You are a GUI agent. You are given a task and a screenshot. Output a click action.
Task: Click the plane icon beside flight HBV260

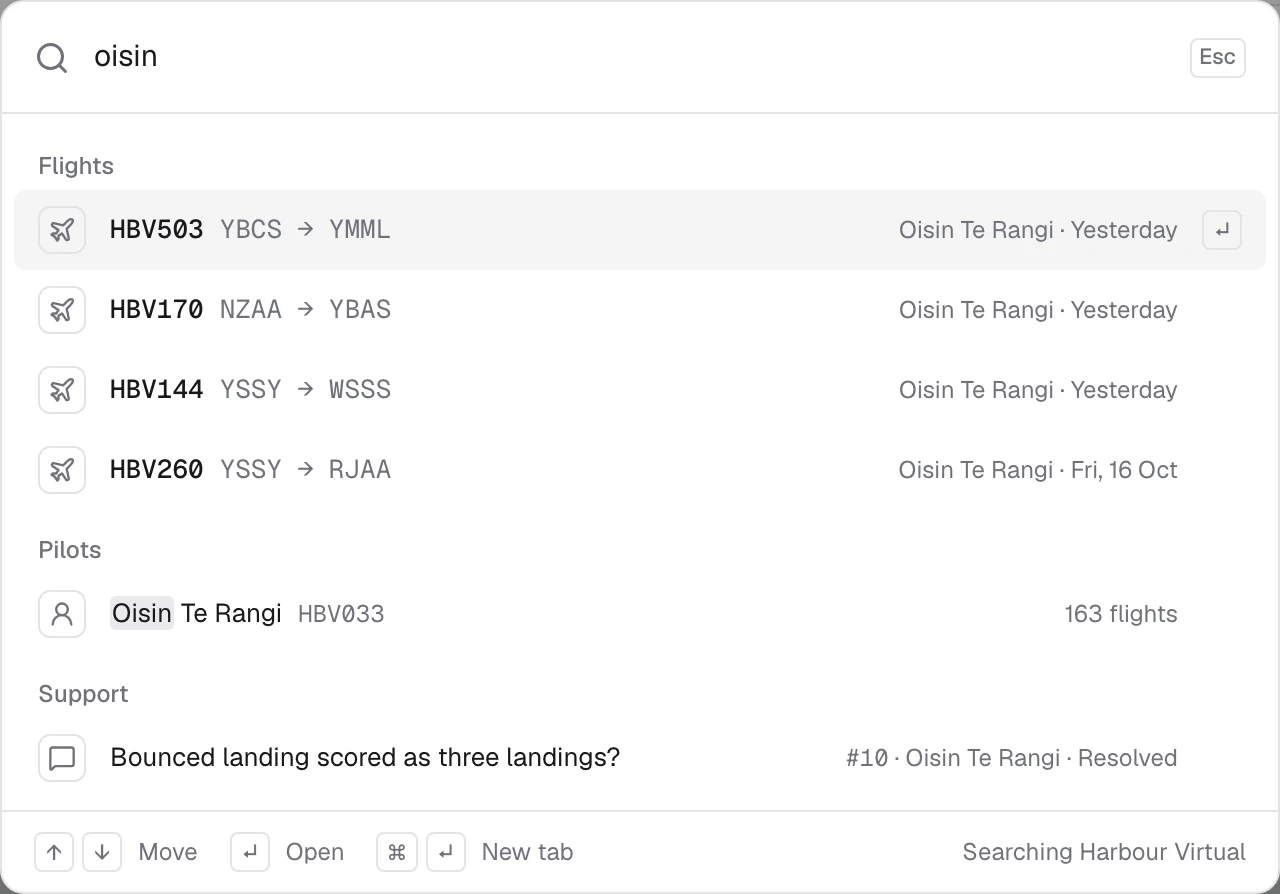(62, 470)
